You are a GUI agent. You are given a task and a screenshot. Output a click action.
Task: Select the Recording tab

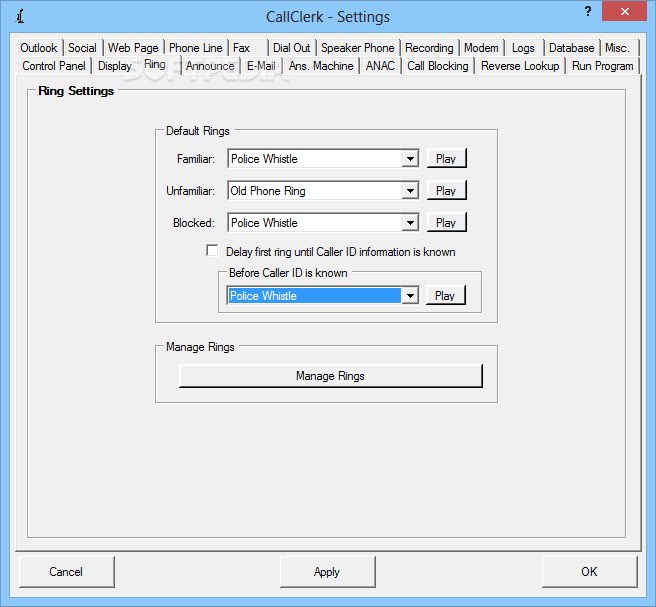click(429, 48)
